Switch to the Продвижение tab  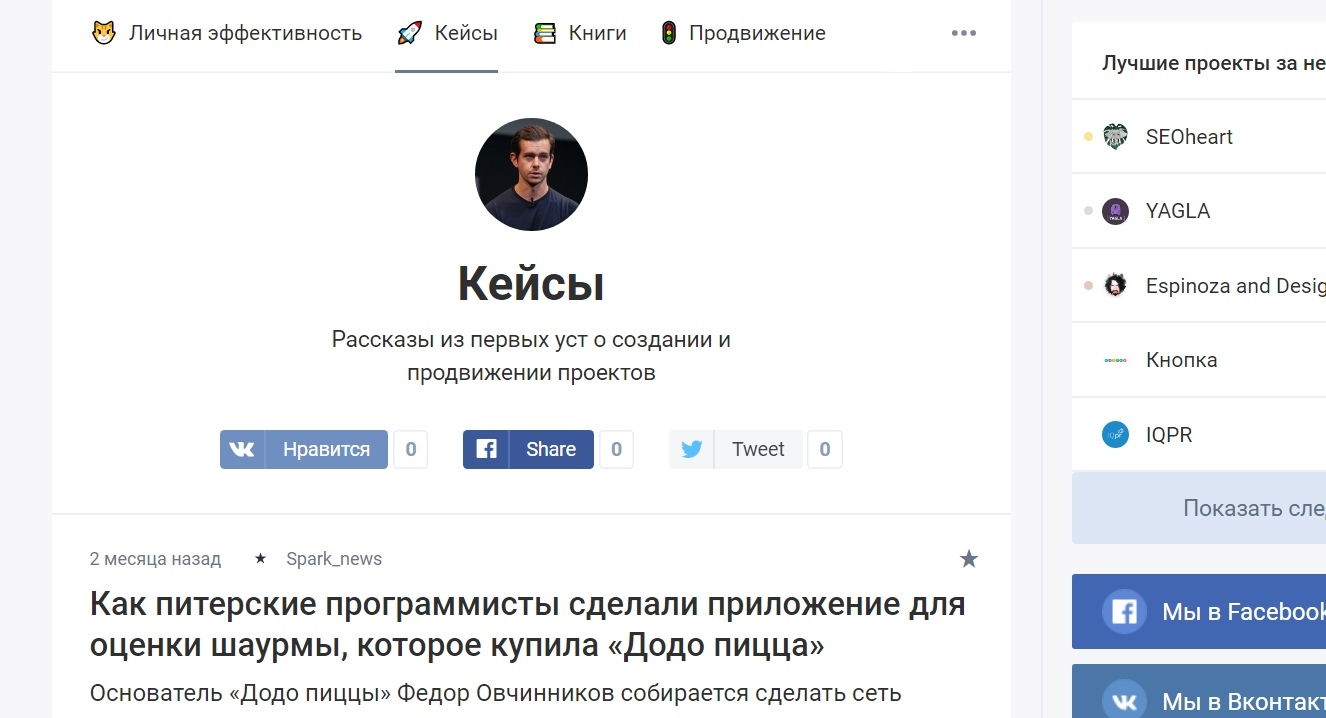point(757,33)
